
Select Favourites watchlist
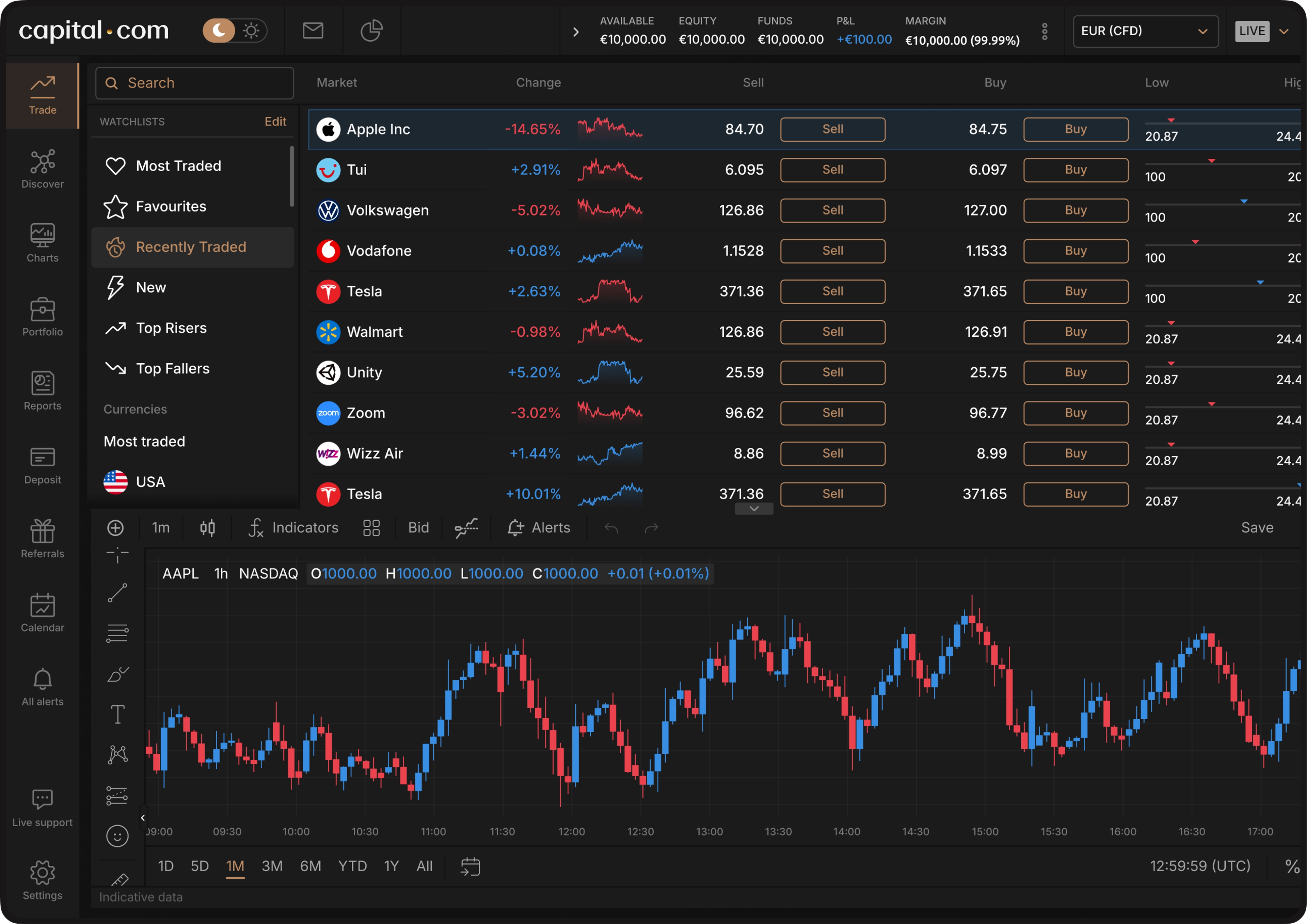coord(192,207)
